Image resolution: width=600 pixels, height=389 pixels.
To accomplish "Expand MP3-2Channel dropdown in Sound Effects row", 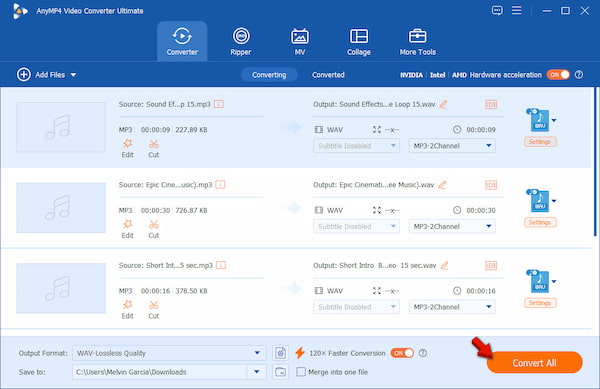I will tap(452, 146).
